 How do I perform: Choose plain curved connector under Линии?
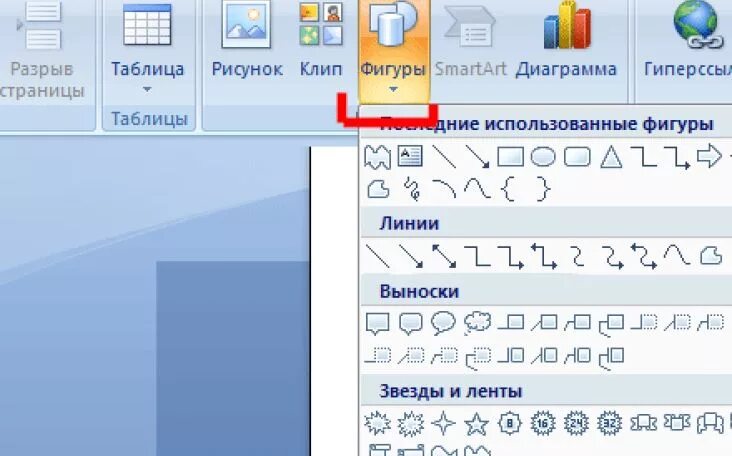[x=578, y=256]
